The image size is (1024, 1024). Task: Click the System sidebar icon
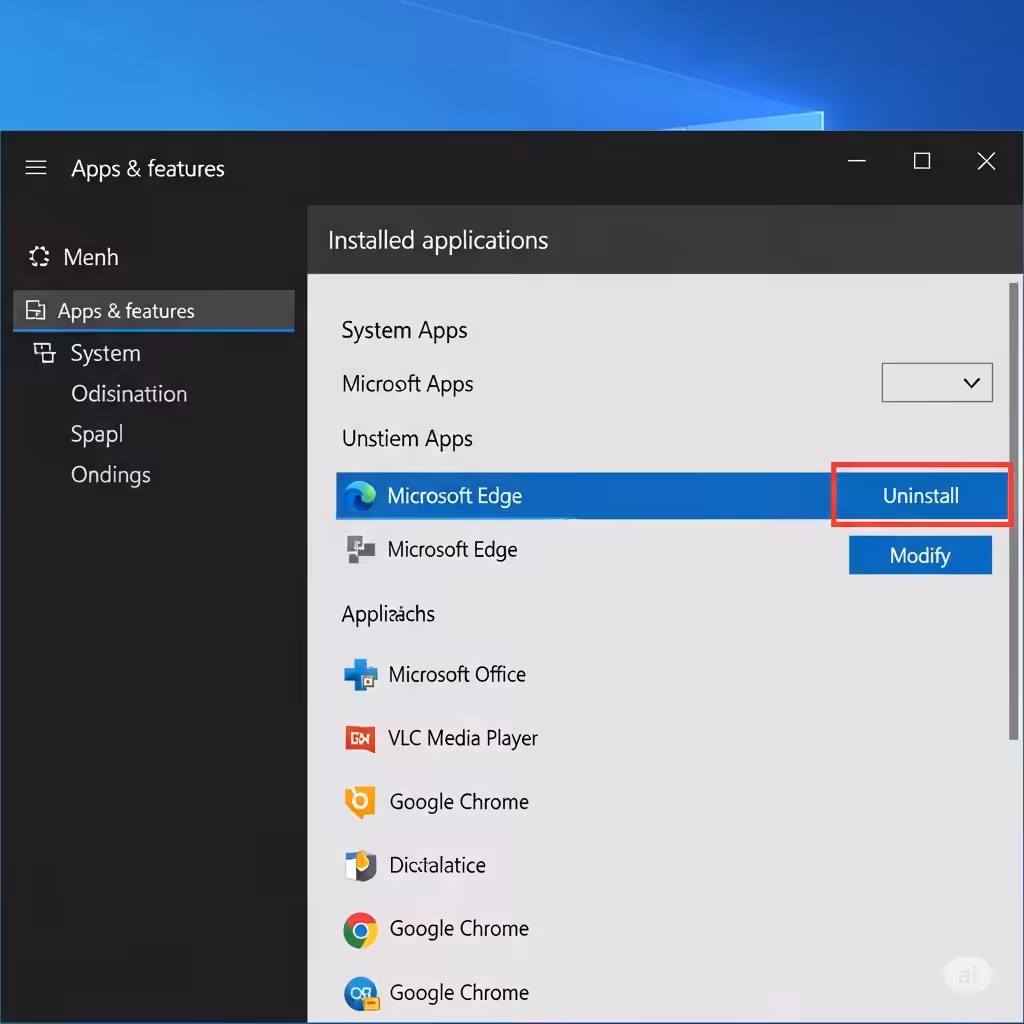point(44,353)
